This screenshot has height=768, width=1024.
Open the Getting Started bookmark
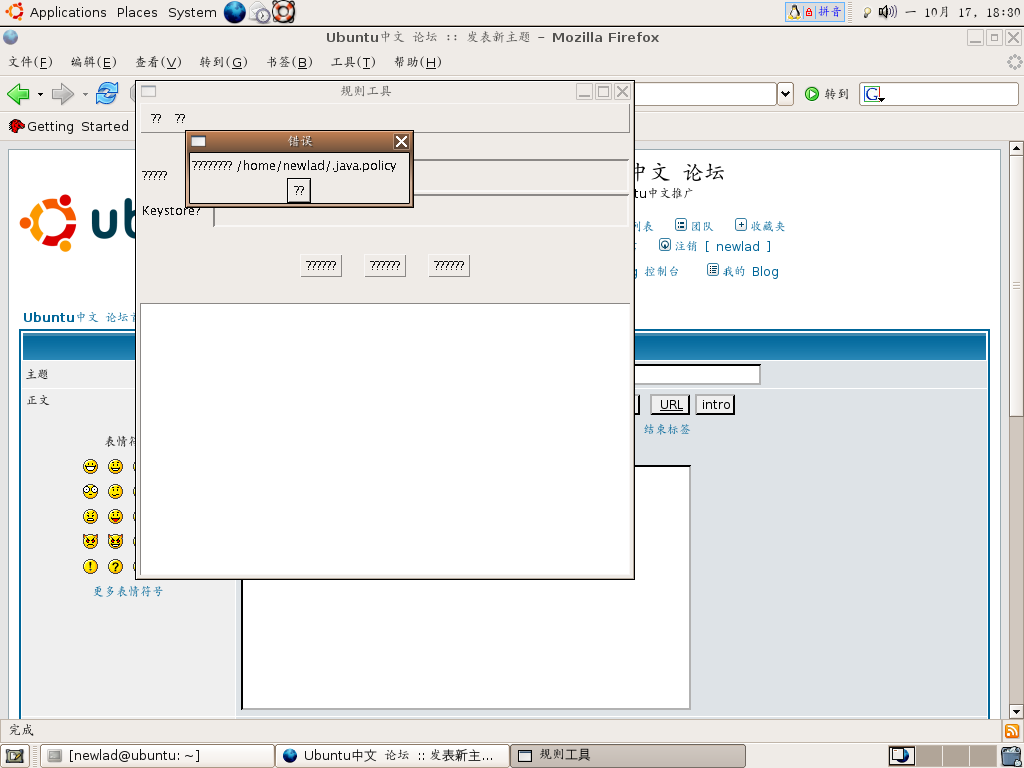tap(69, 126)
